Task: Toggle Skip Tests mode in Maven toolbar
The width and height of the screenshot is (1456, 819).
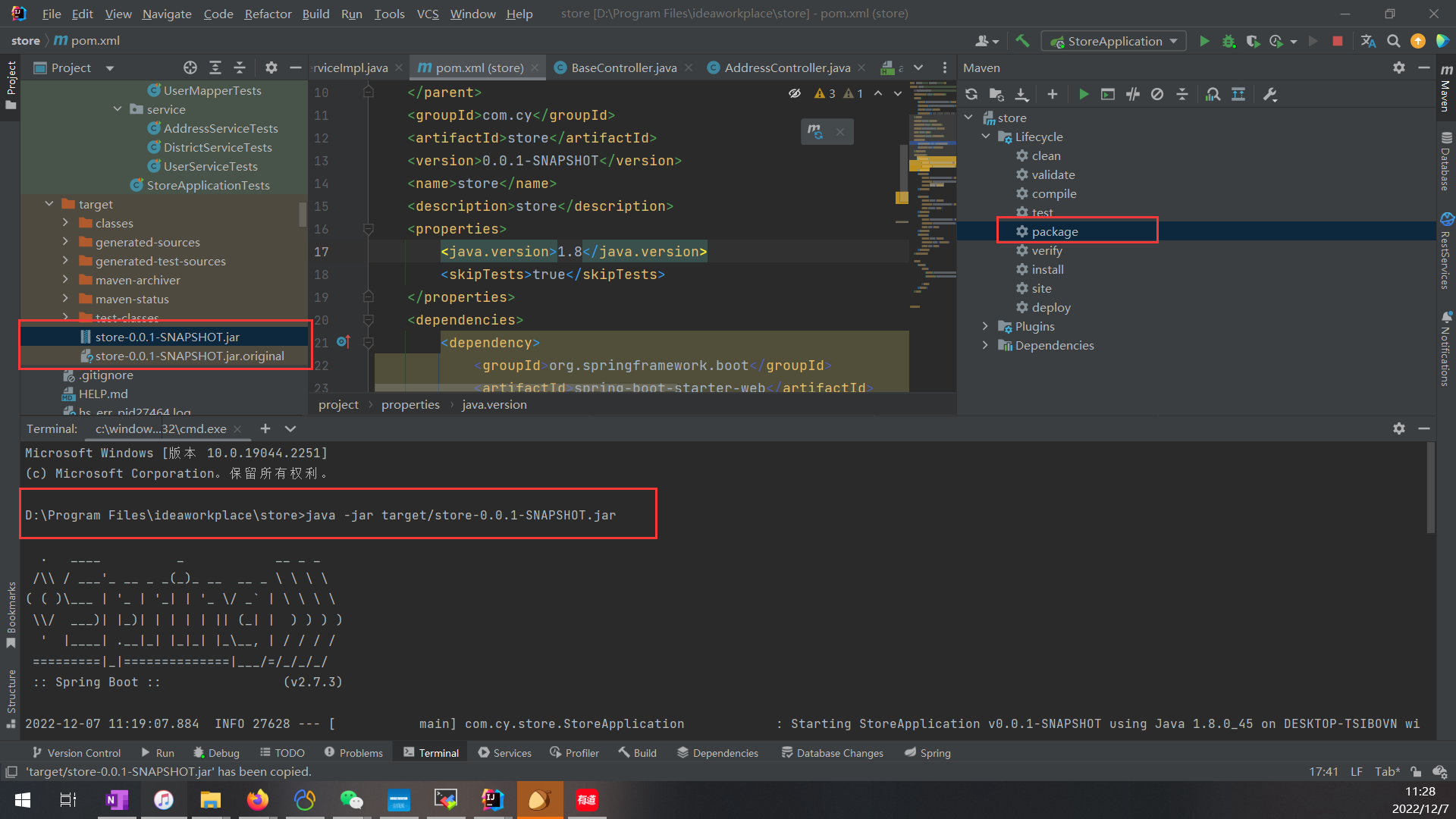Action: click(x=1157, y=94)
